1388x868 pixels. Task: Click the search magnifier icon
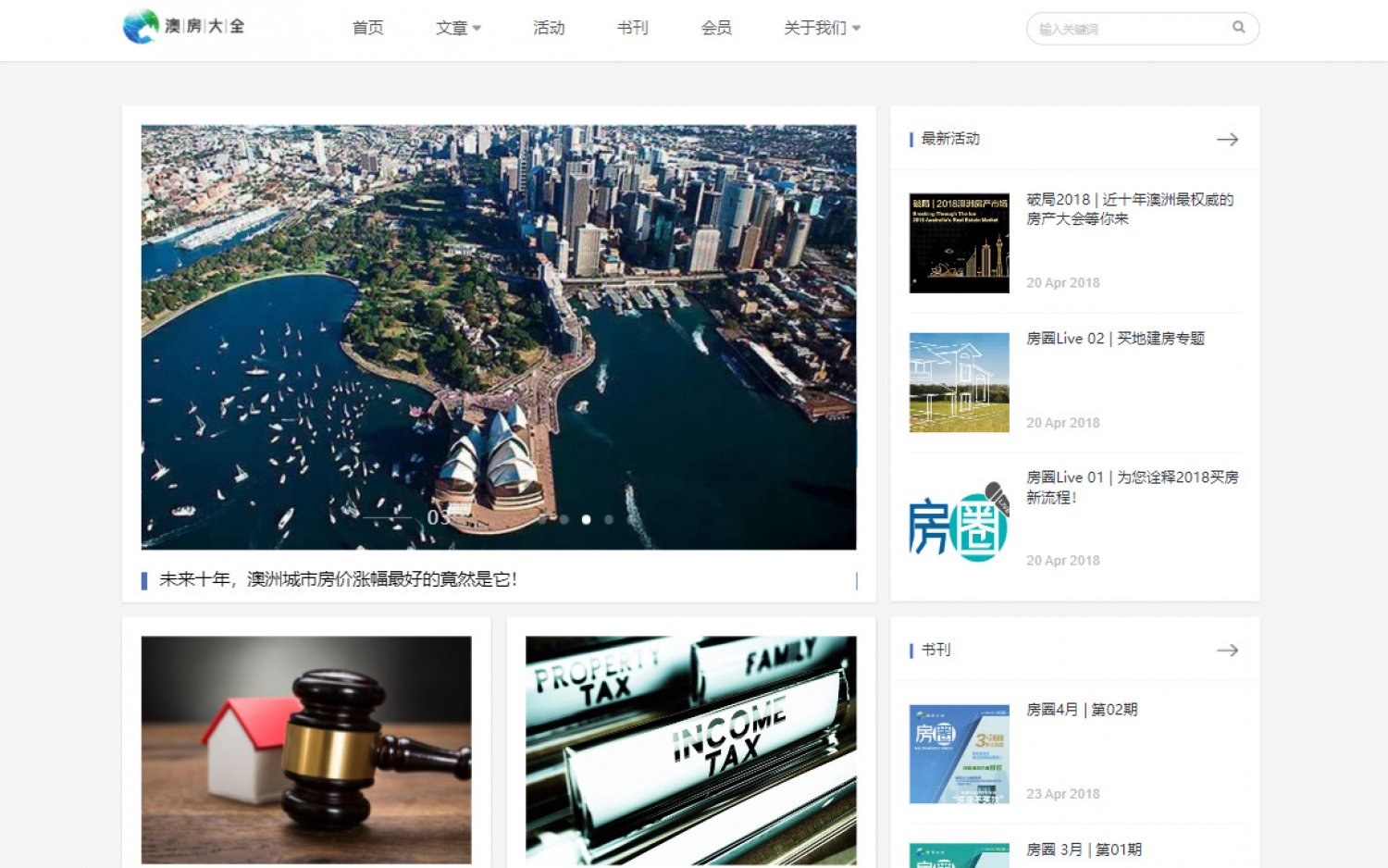coord(1238,28)
